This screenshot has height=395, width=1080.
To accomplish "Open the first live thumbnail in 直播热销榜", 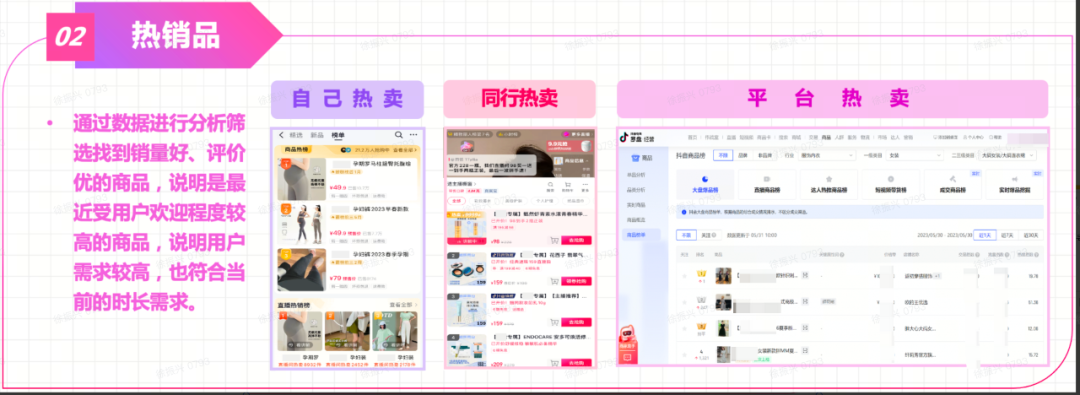I will pos(300,331).
